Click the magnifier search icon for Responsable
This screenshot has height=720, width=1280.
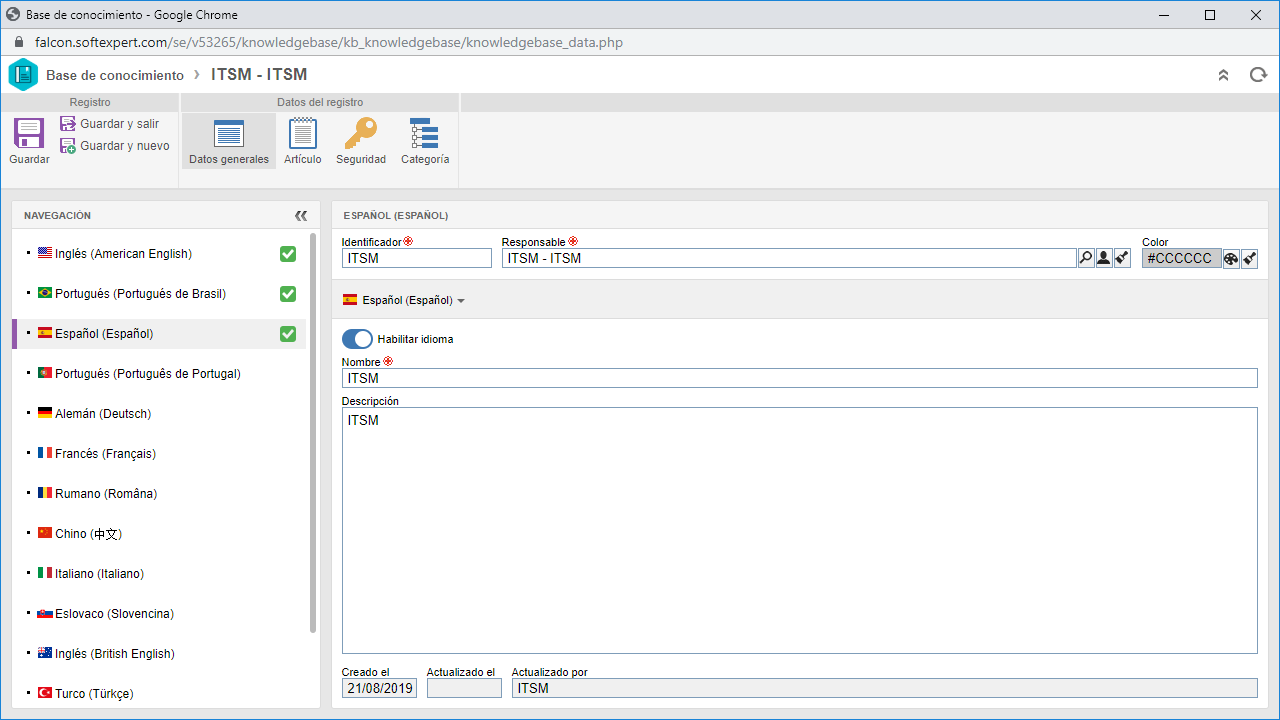coord(1086,258)
